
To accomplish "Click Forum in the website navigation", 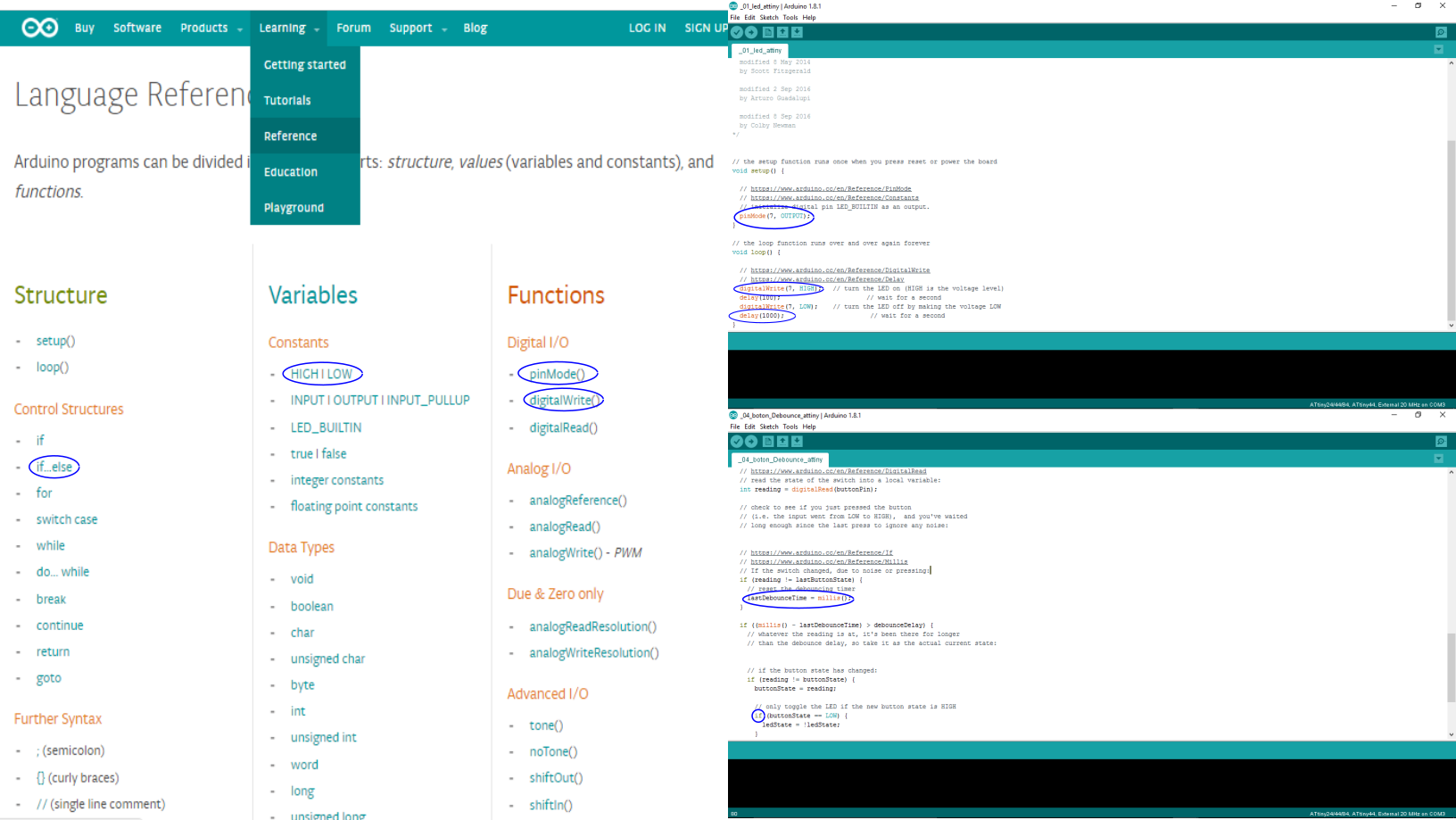I will [x=353, y=29].
